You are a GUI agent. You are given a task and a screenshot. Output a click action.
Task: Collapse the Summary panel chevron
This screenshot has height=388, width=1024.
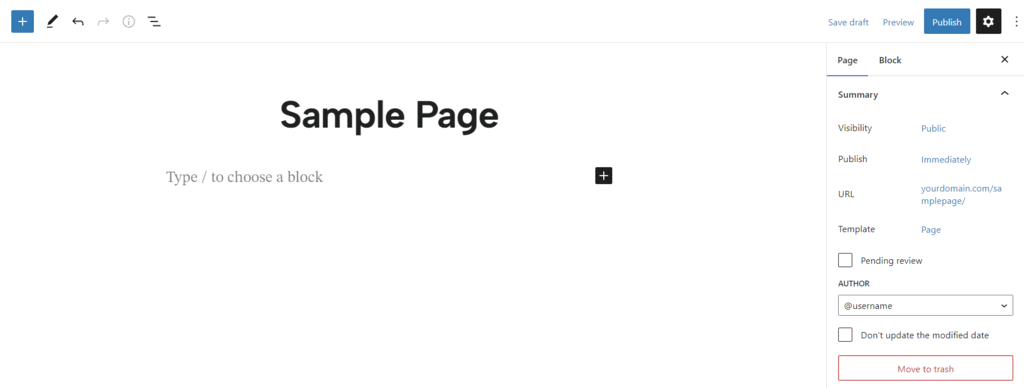click(x=1004, y=94)
